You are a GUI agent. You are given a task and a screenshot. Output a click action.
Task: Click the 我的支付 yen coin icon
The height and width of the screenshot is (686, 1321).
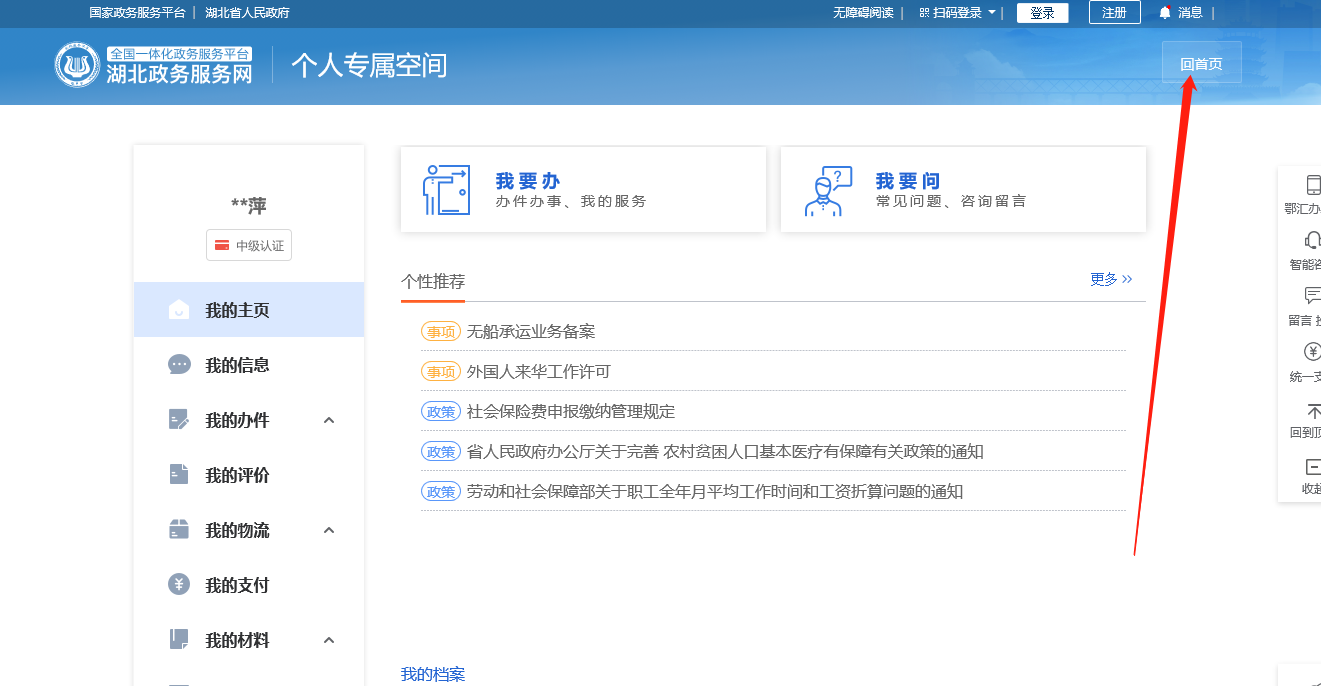[179, 585]
